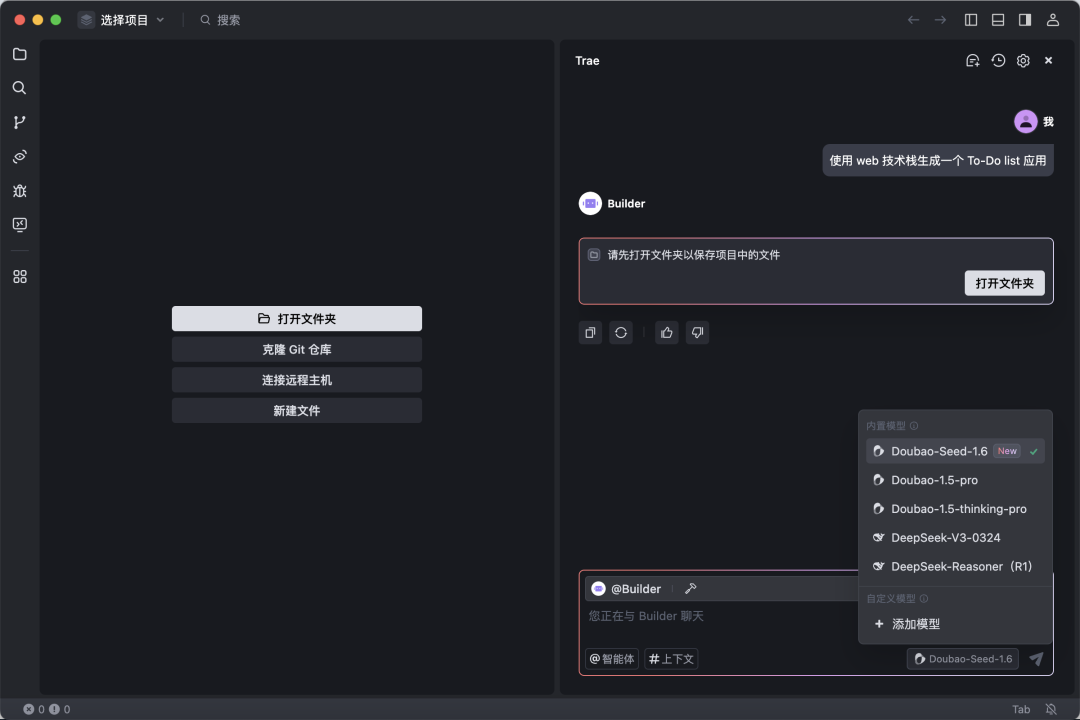Image resolution: width=1080 pixels, height=720 pixels.
Task: Click the #上下文 context button
Action: tap(671, 659)
